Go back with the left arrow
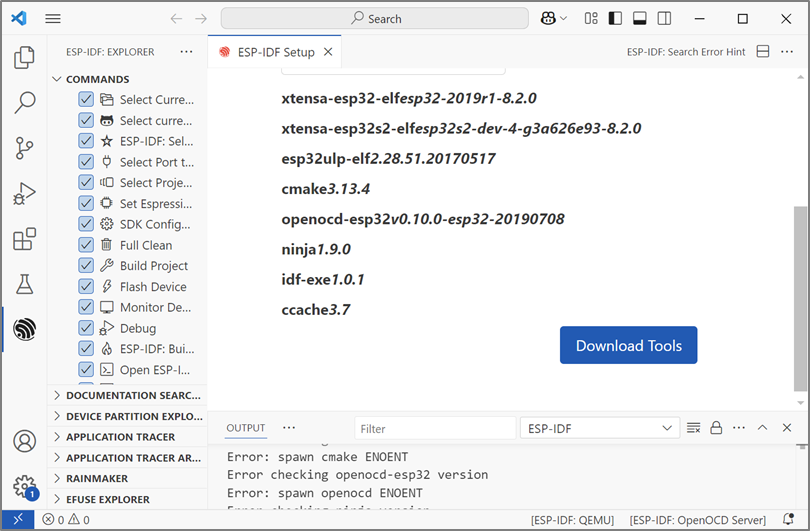This screenshot has width=810, height=531. (176, 19)
